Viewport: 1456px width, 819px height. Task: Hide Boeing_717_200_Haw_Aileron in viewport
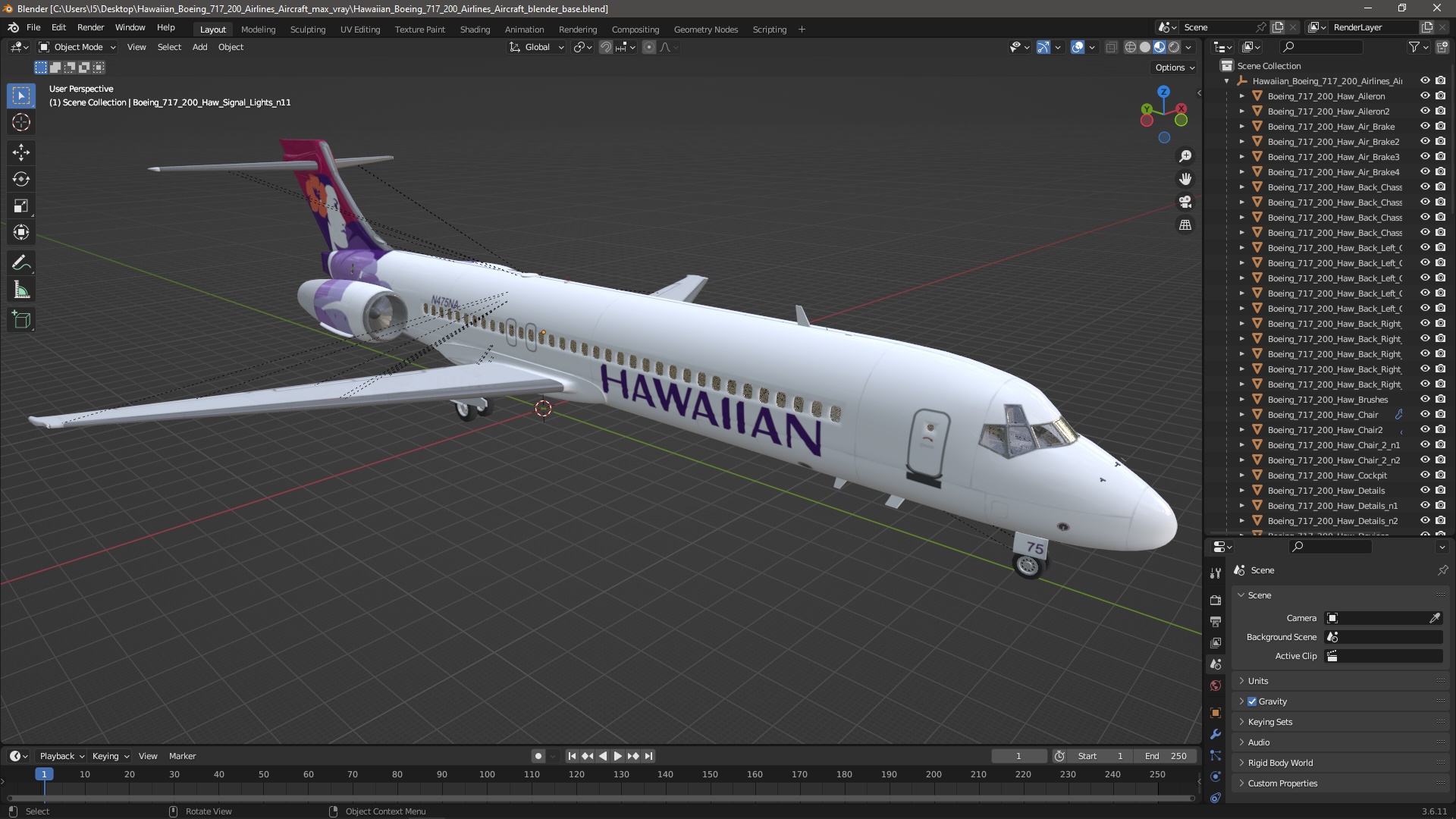pos(1425,96)
